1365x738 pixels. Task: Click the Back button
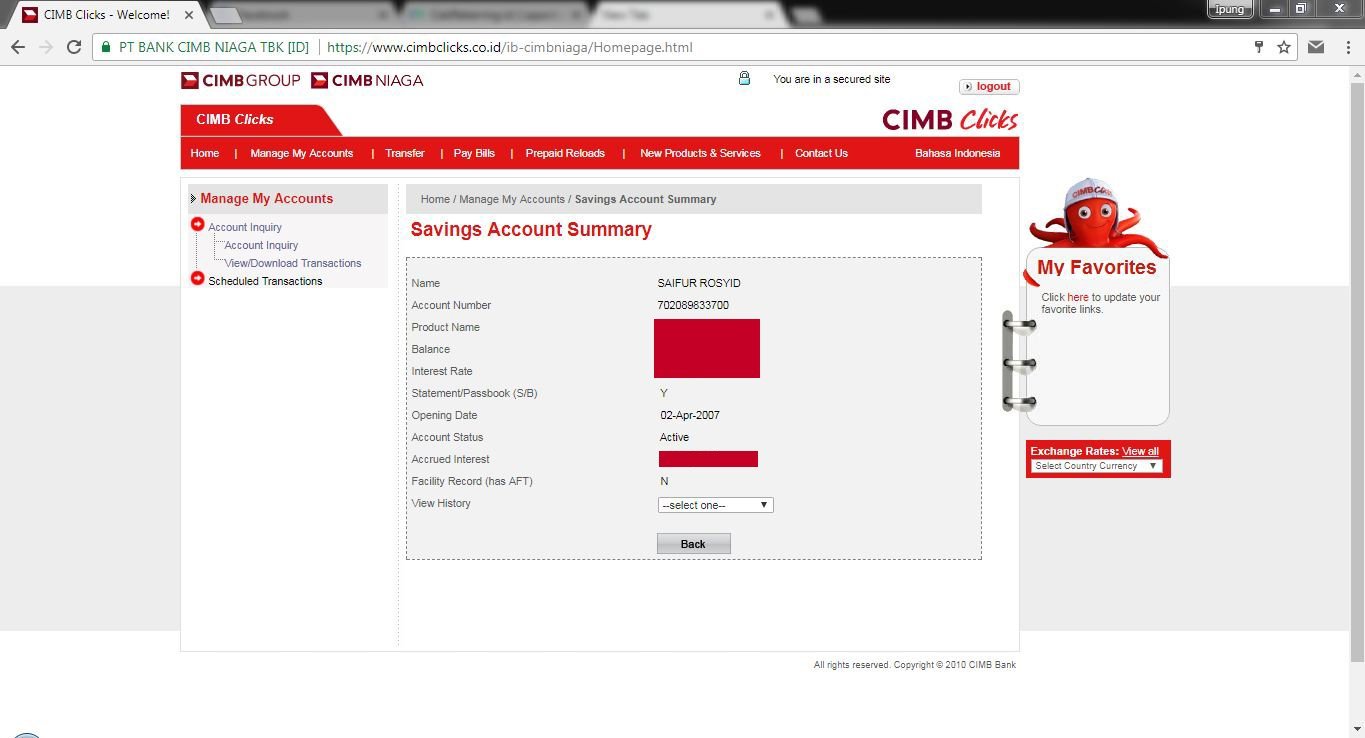coord(694,544)
